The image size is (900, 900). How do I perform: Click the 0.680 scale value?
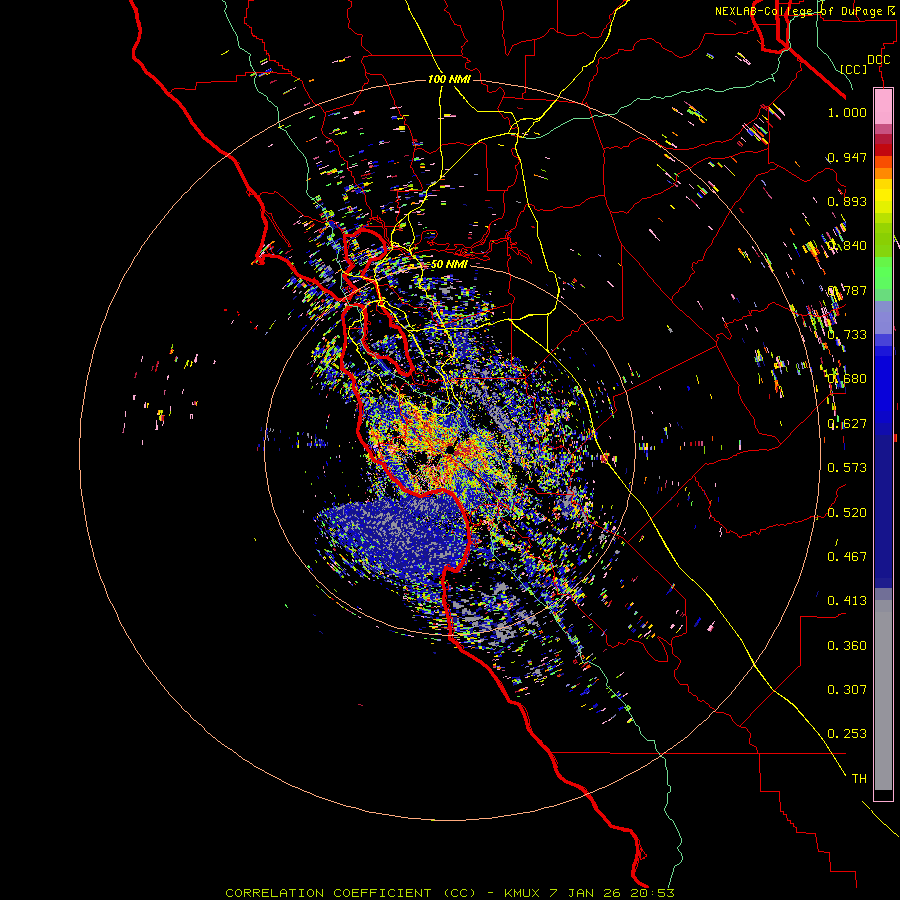847,379
